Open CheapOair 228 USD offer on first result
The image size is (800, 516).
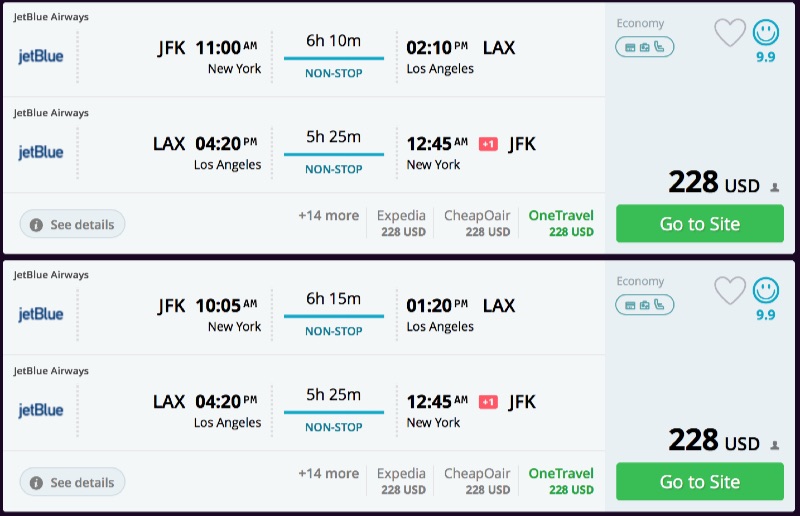click(x=477, y=223)
